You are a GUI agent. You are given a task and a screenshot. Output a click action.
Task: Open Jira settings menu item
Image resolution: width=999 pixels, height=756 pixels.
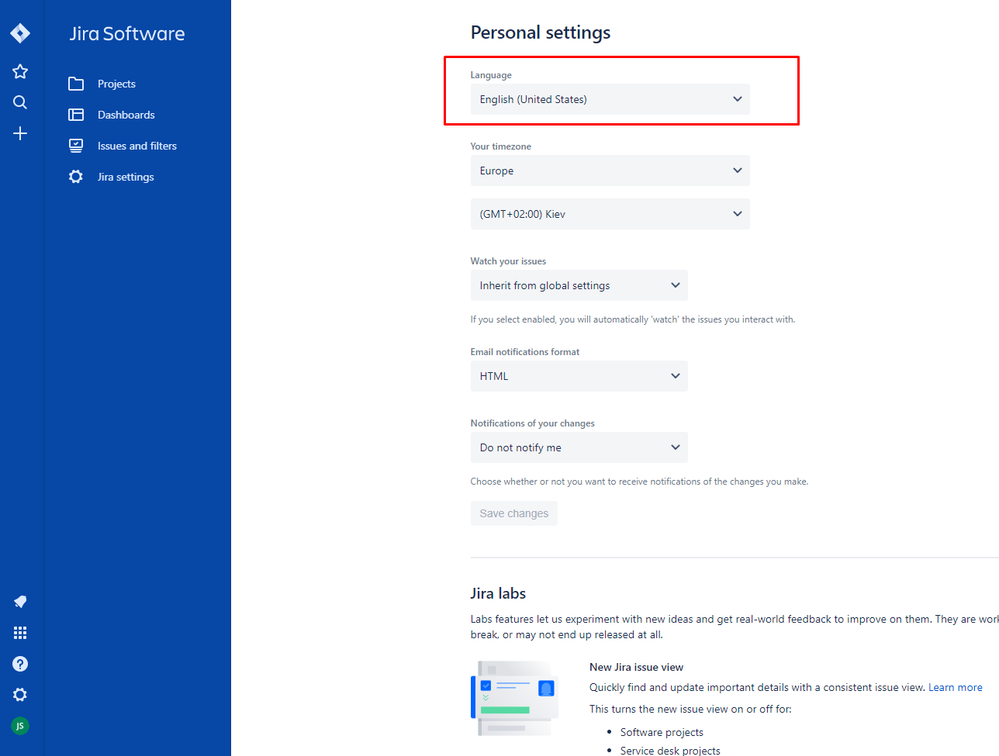click(x=126, y=177)
